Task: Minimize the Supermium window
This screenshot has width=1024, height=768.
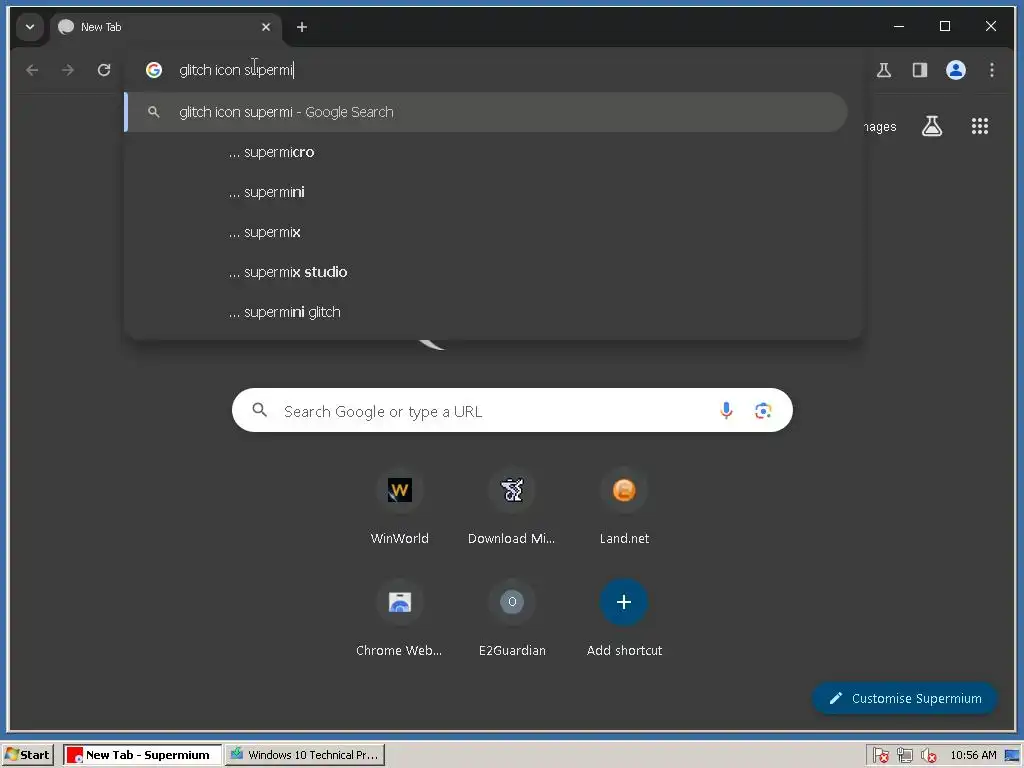Action: pos(899,26)
